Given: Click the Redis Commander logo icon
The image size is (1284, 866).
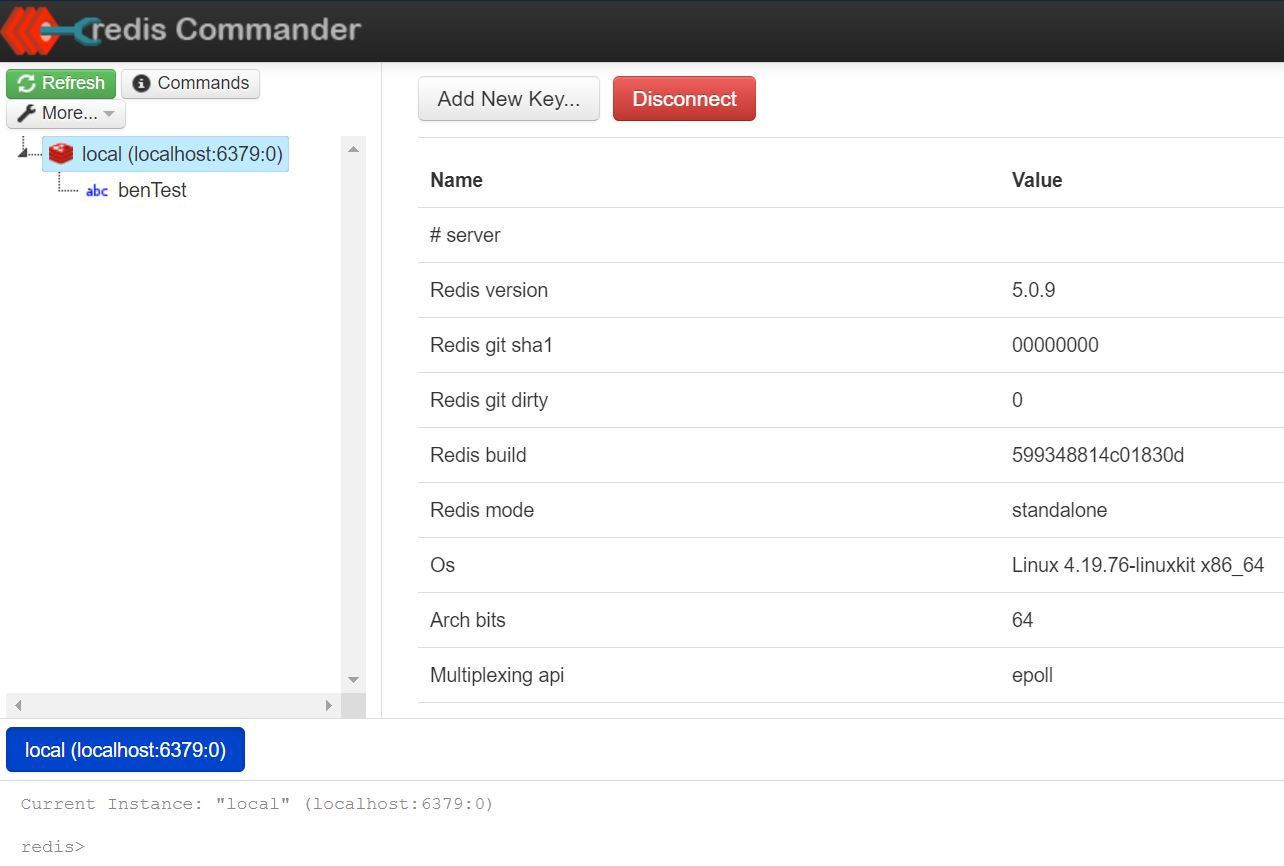Looking at the screenshot, I should [x=45, y=29].
